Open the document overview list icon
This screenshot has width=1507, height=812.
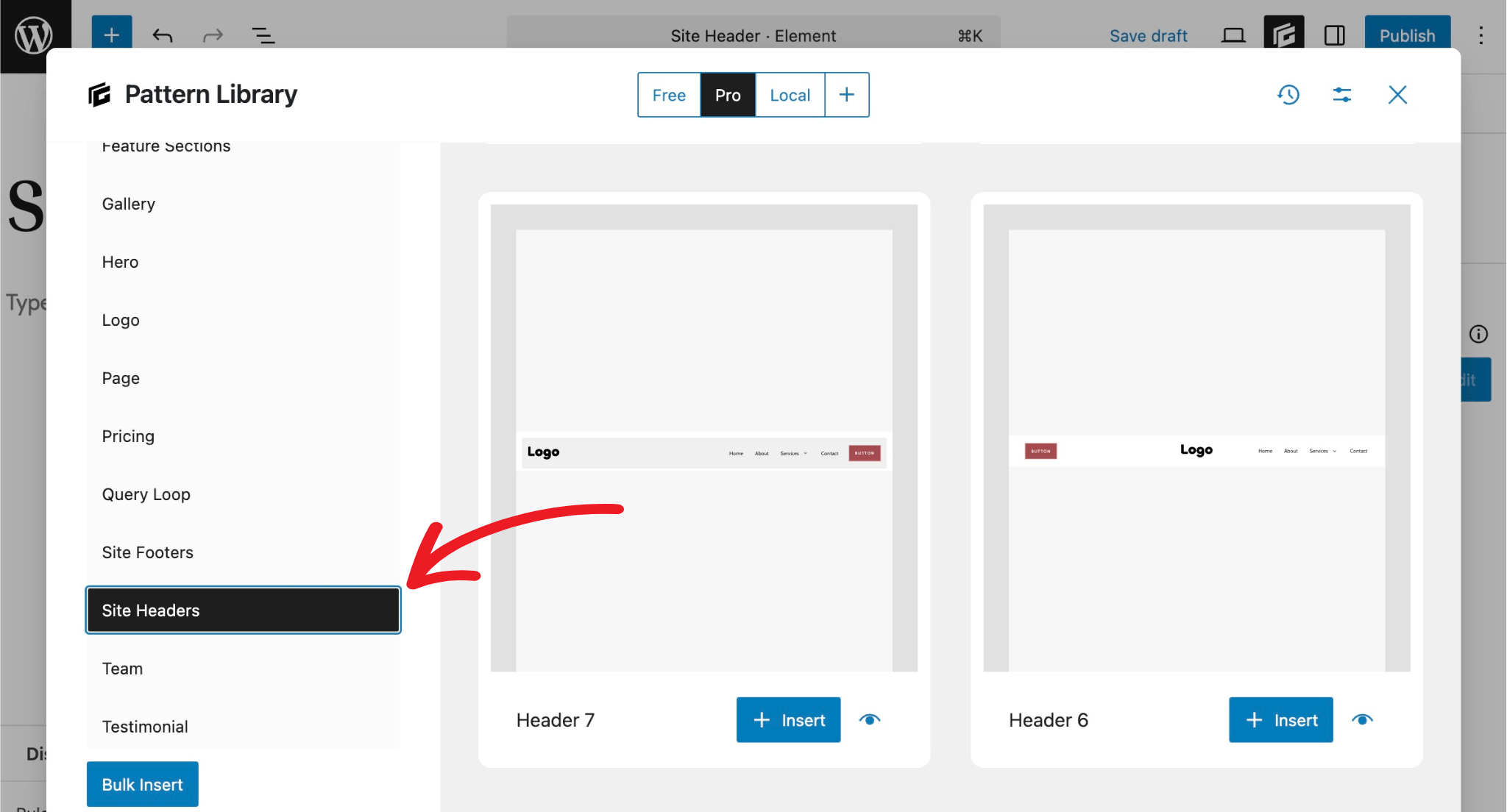pos(263,35)
